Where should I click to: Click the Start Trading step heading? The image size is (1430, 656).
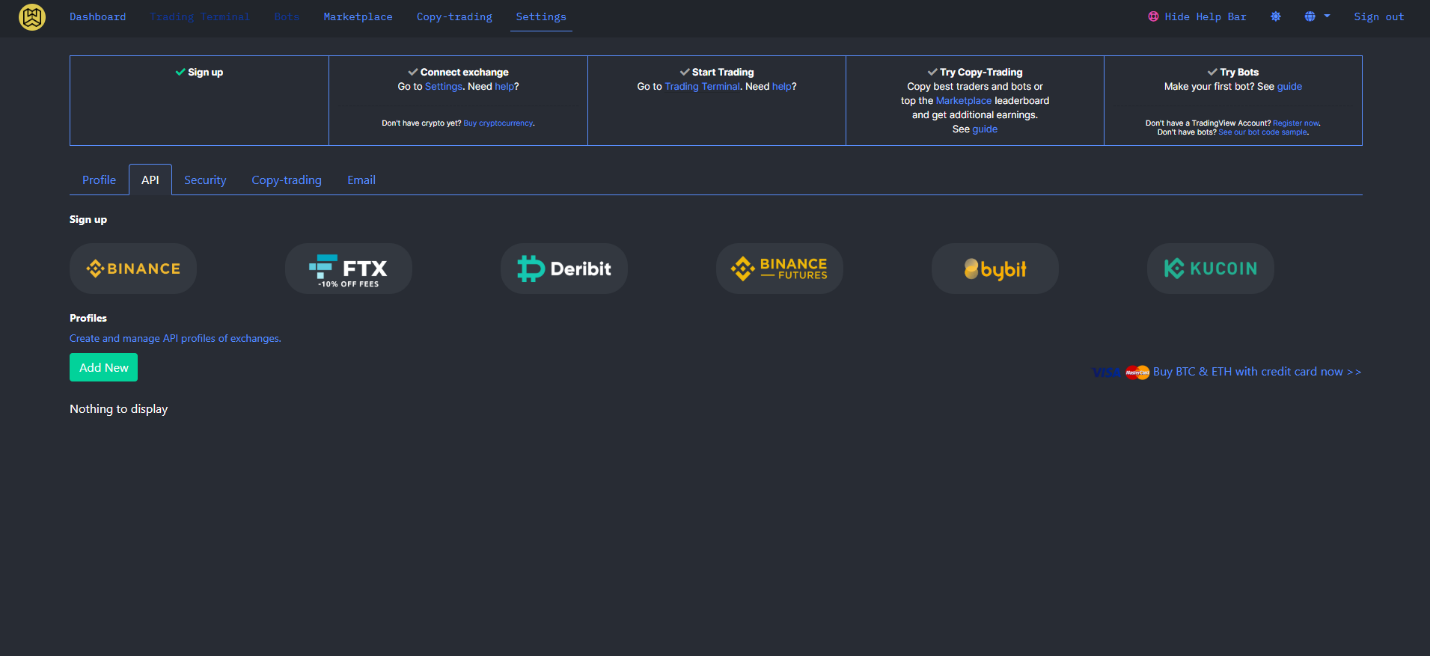tap(723, 72)
